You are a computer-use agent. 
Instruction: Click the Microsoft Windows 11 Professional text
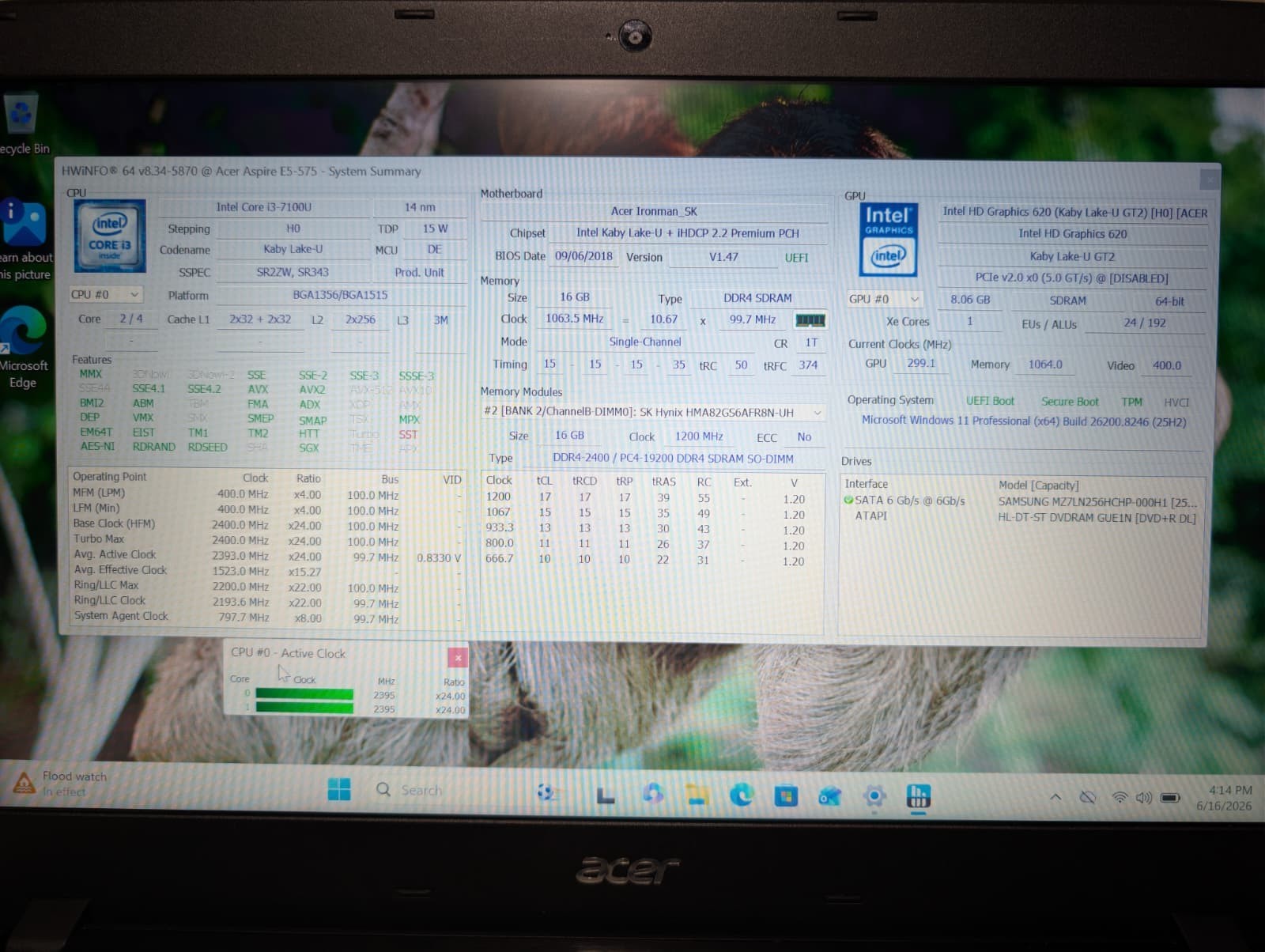pos(1024,421)
